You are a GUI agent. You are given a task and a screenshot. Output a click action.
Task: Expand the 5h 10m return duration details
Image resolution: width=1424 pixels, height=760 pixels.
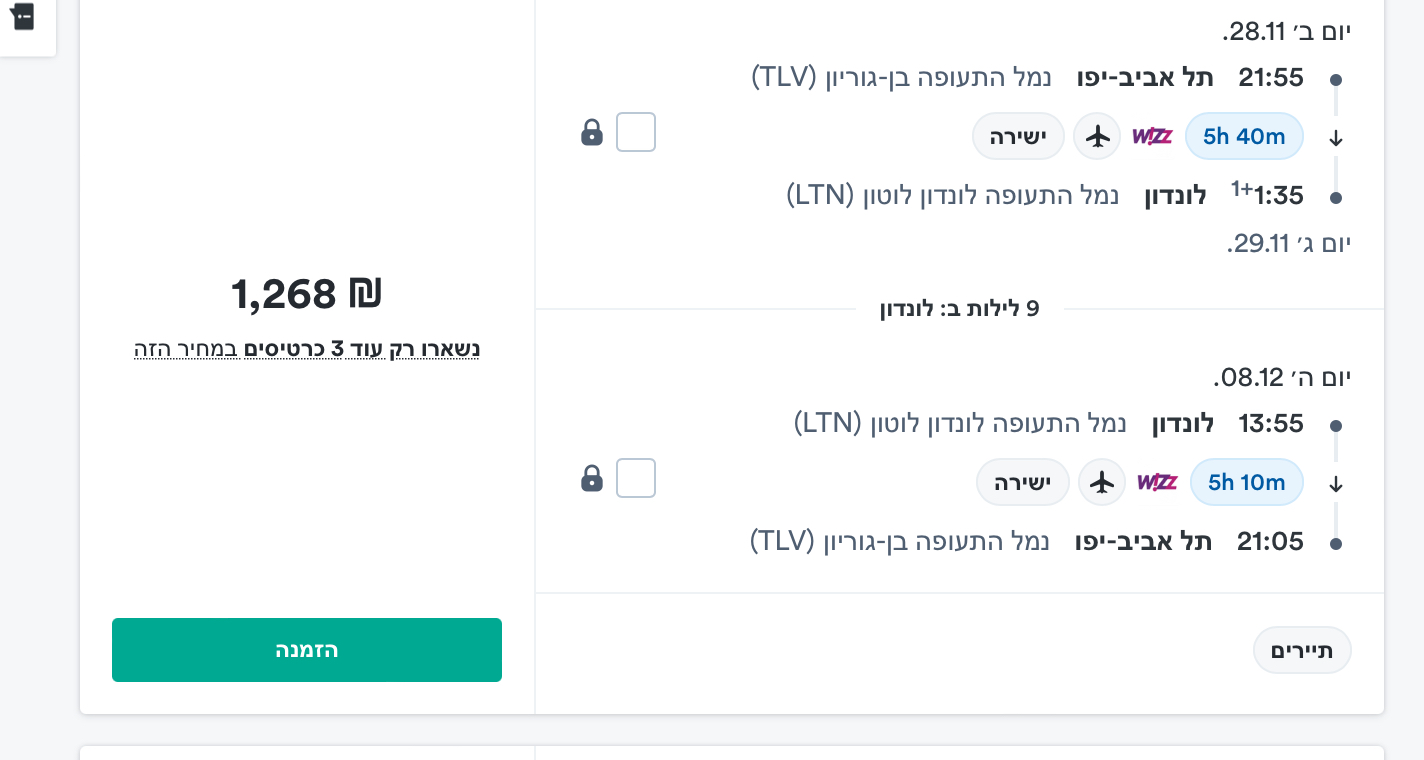(x=1246, y=482)
